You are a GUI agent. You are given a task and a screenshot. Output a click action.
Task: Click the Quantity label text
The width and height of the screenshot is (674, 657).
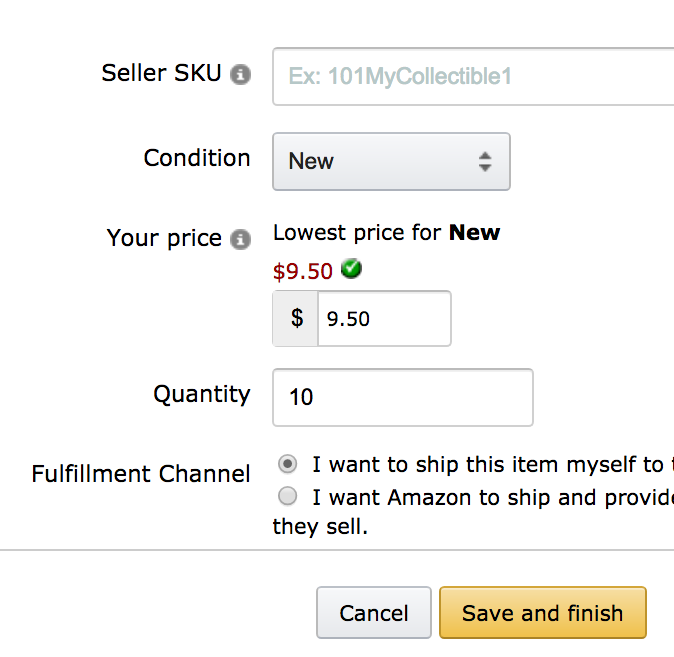(x=202, y=395)
